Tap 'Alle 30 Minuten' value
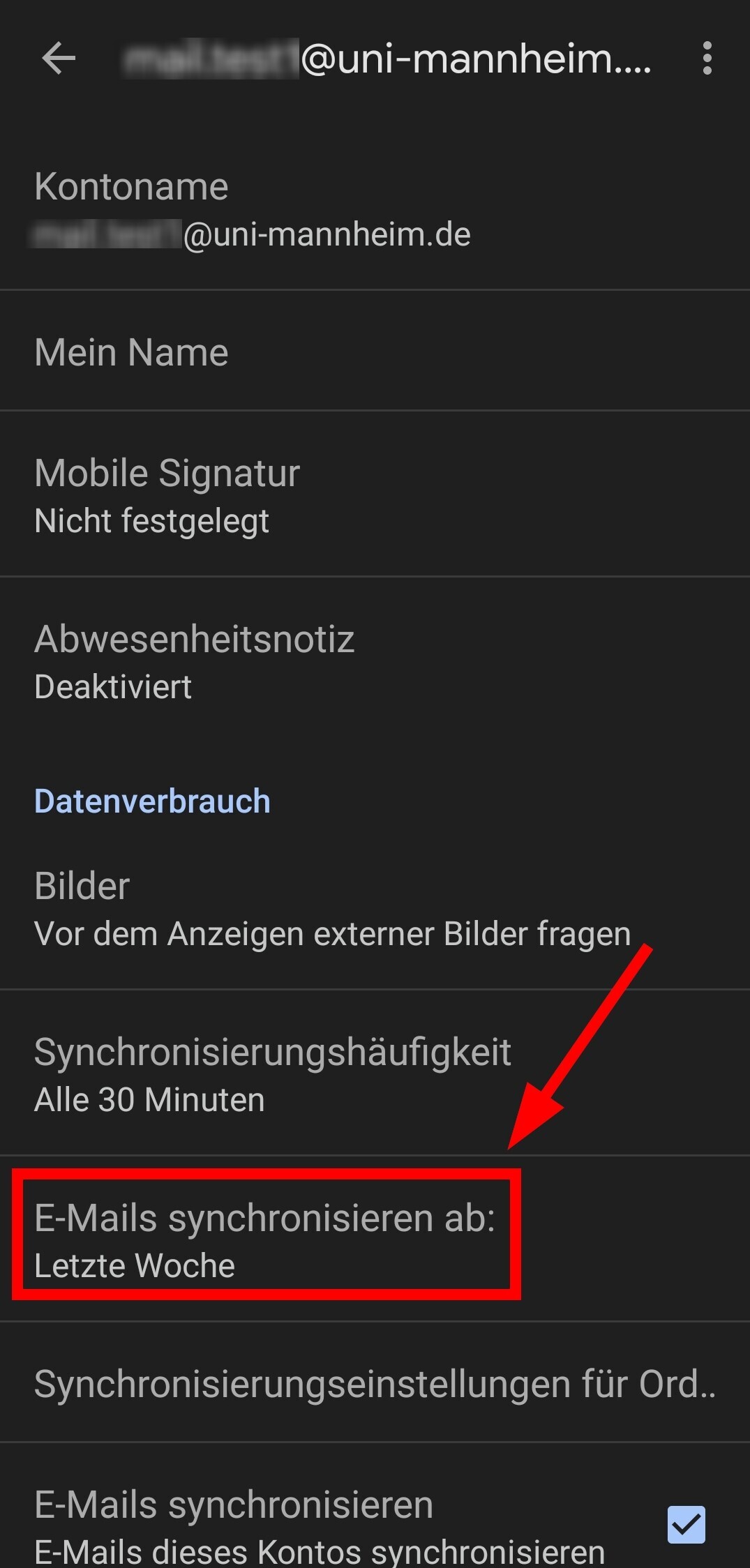 click(x=149, y=1100)
